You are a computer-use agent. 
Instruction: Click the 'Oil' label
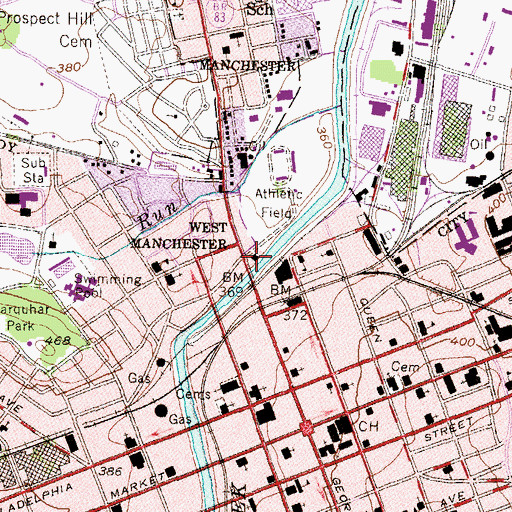coord(479,144)
